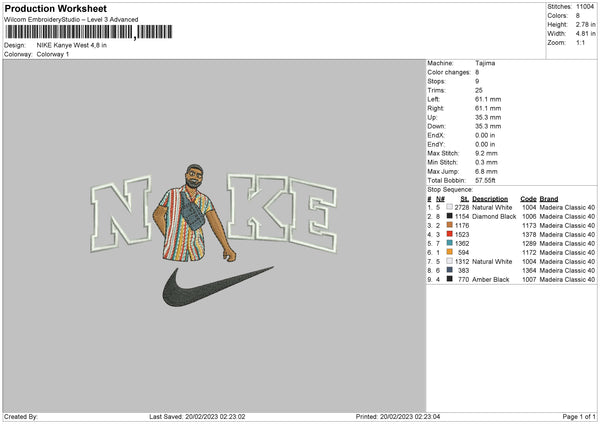The width and height of the screenshot is (600, 424).
Task: Select the 'Last Saved: 20/02/2023 02:23:02' text
Action: [x=197, y=417]
